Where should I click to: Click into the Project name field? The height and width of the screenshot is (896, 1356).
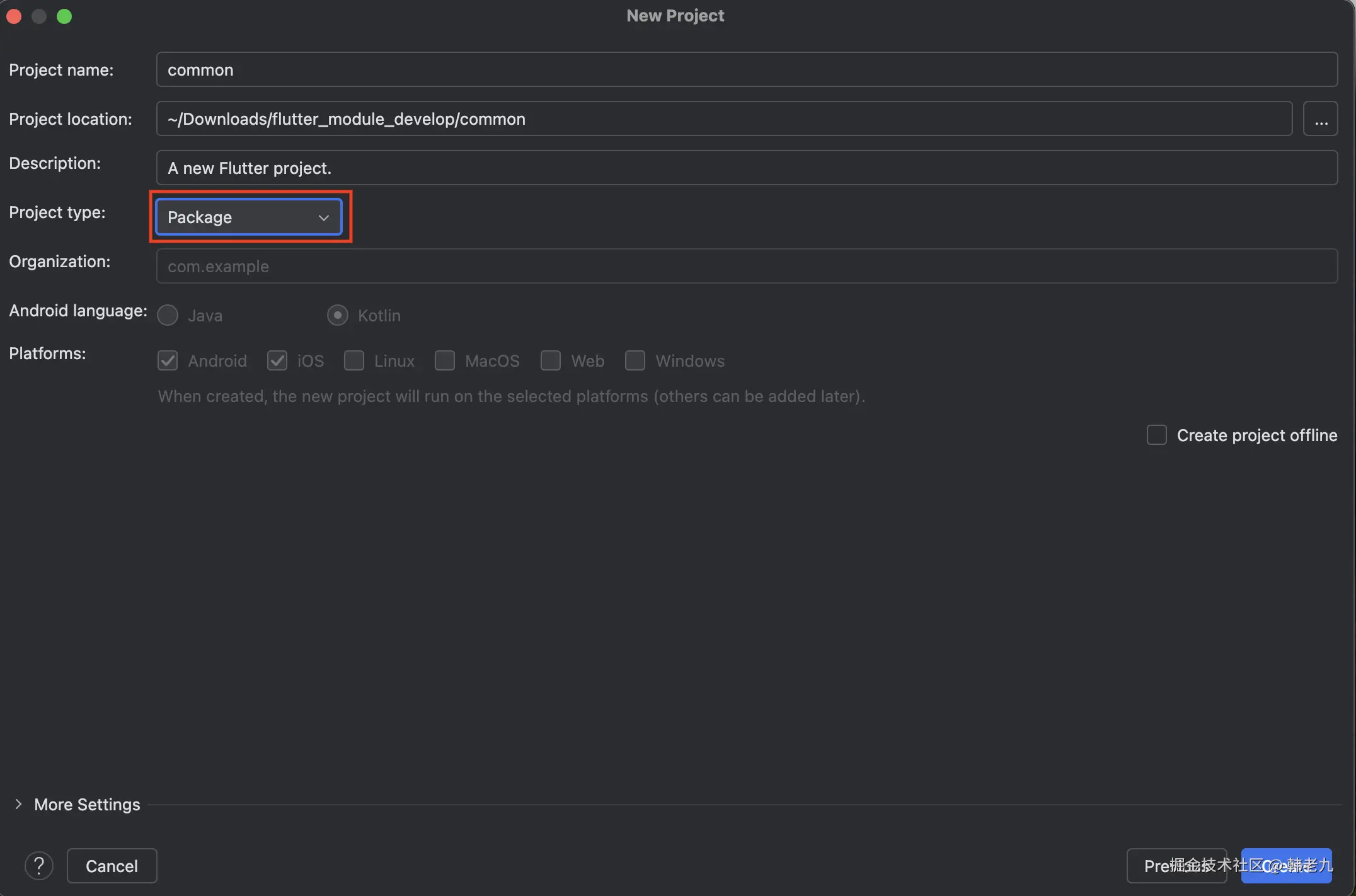click(746, 70)
